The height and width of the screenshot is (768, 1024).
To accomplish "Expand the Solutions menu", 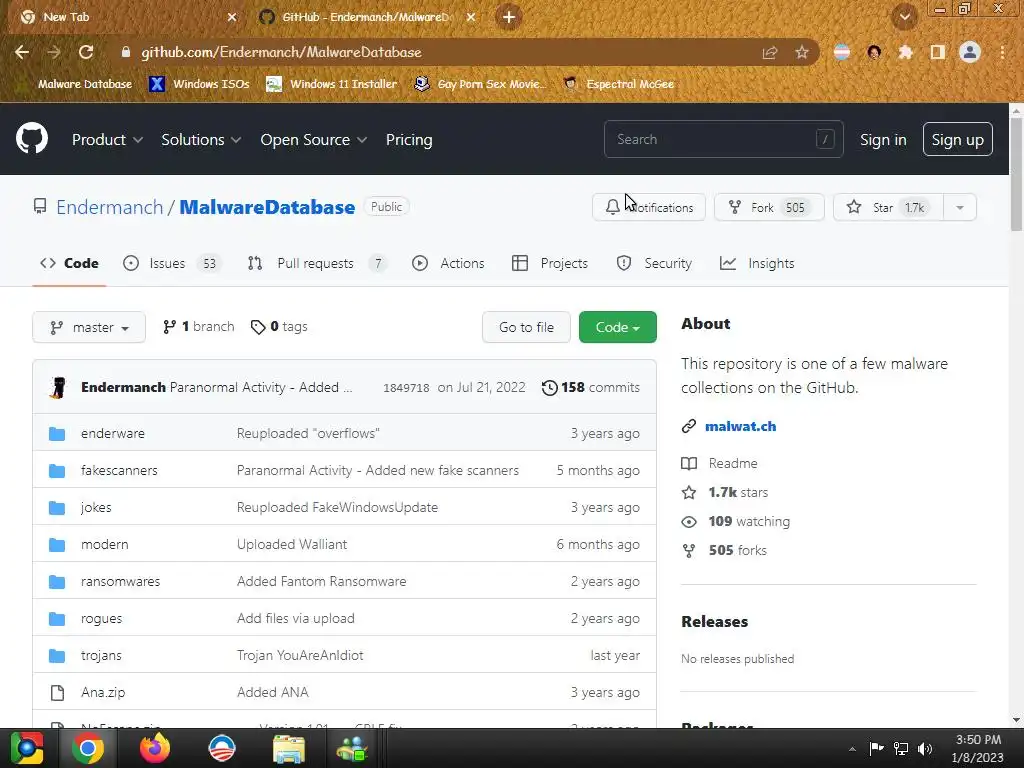I will (201, 140).
